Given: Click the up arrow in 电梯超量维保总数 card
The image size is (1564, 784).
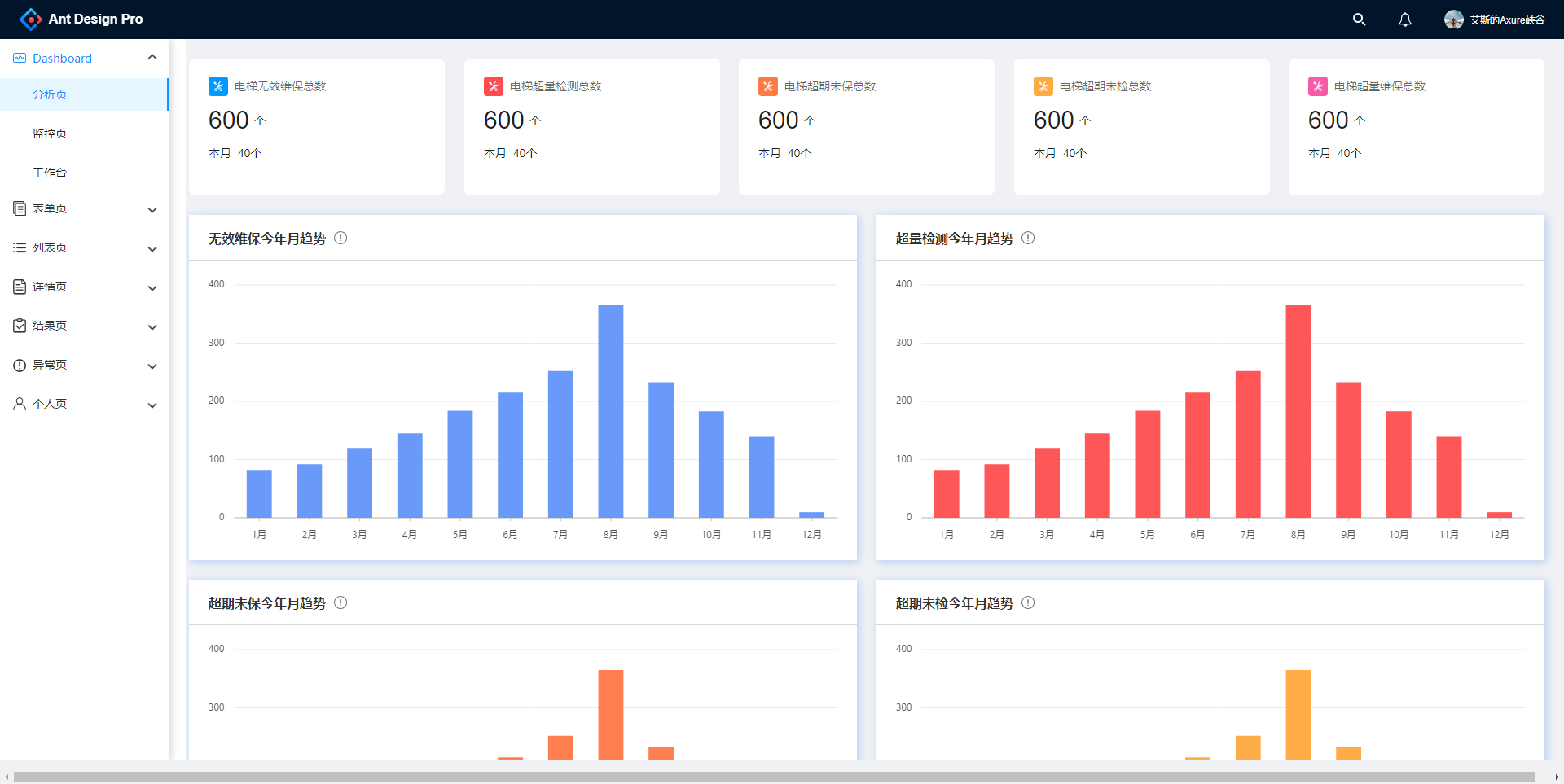Looking at the screenshot, I should 1360,120.
